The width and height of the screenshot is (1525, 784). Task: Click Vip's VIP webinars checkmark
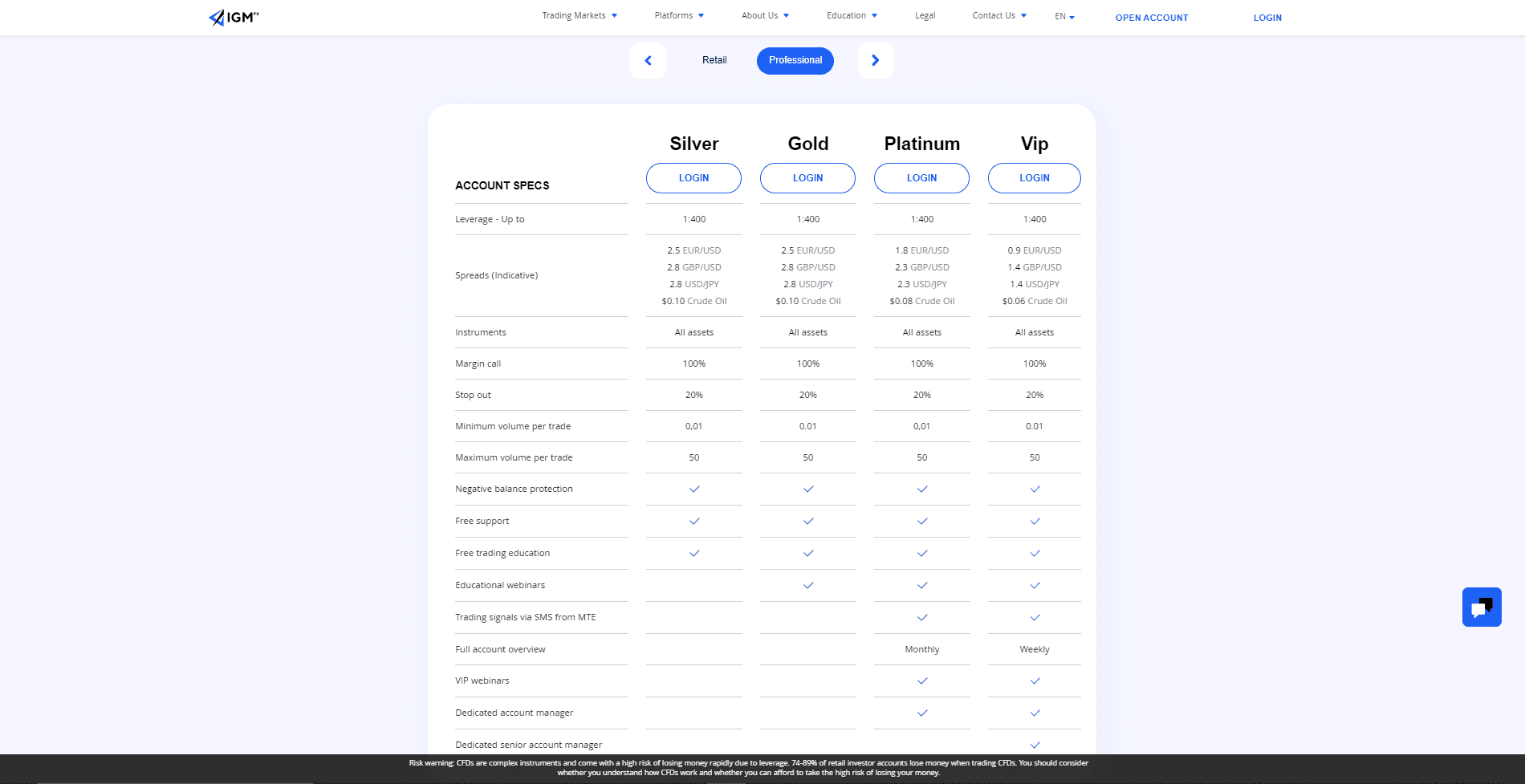click(1035, 680)
